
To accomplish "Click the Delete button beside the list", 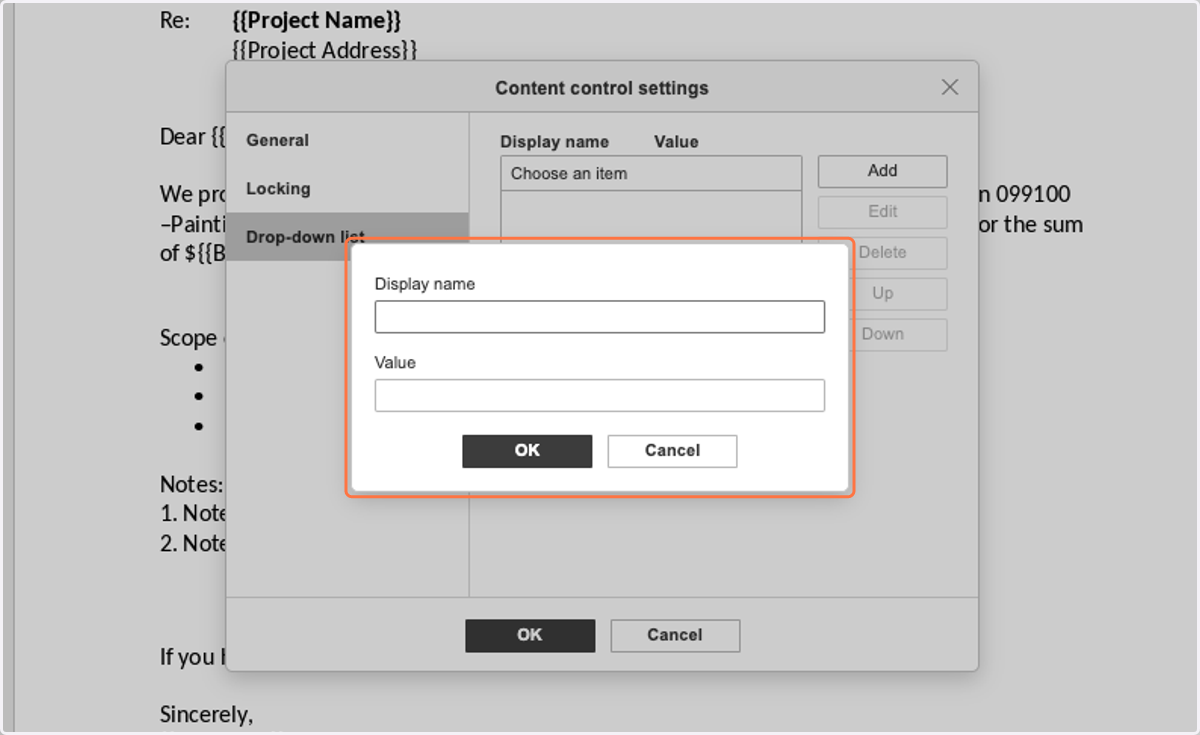I will tap(882, 253).
